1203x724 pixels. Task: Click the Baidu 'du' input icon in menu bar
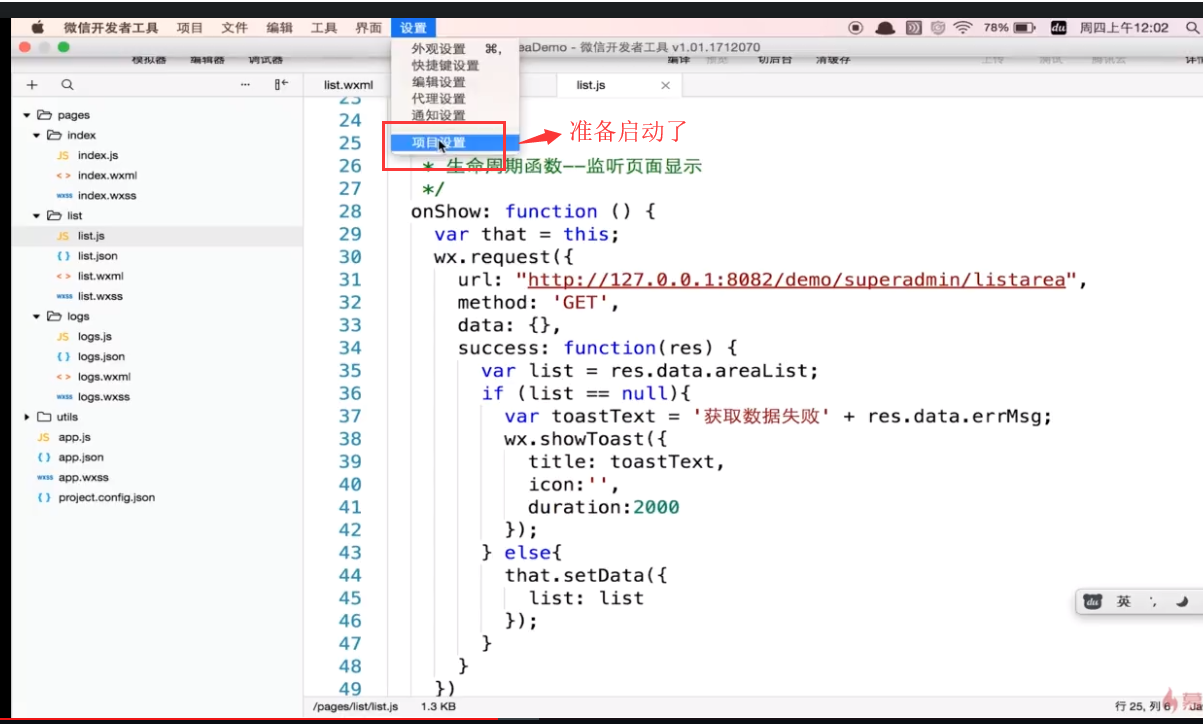point(1059,28)
